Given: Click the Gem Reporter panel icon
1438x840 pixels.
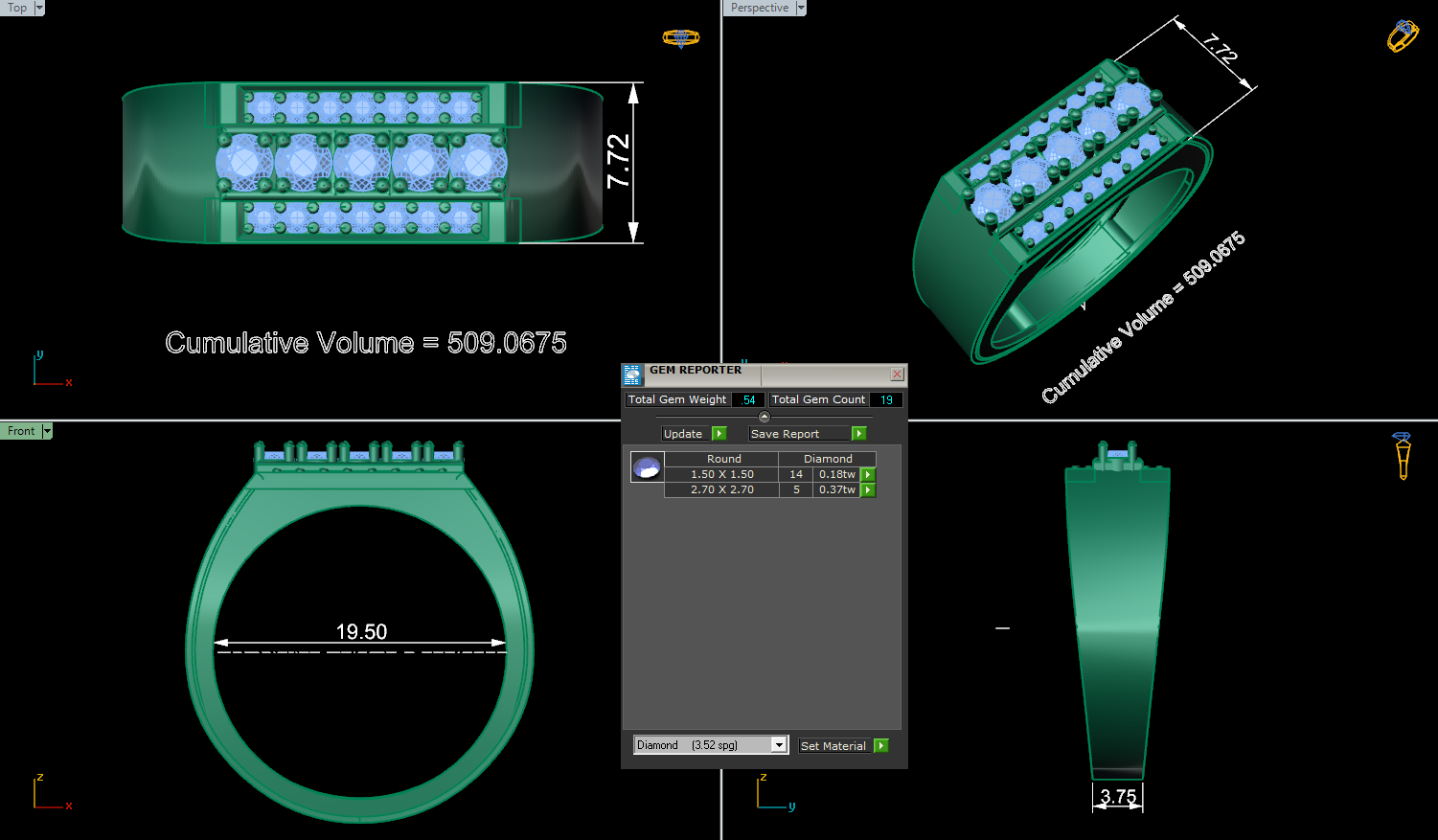Looking at the screenshot, I should (x=632, y=374).
